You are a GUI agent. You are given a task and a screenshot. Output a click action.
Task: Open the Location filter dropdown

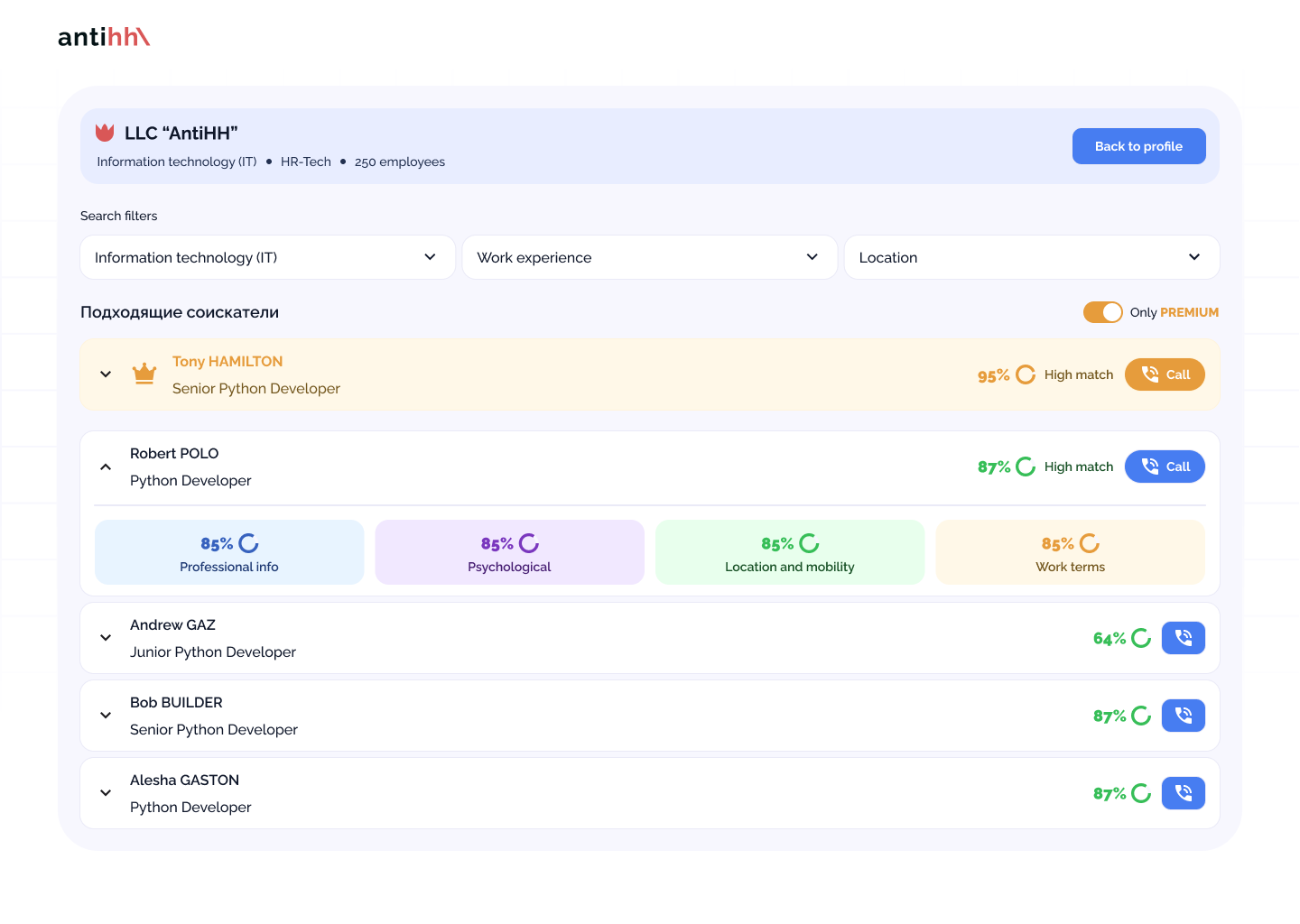(x=1032, y=257)
